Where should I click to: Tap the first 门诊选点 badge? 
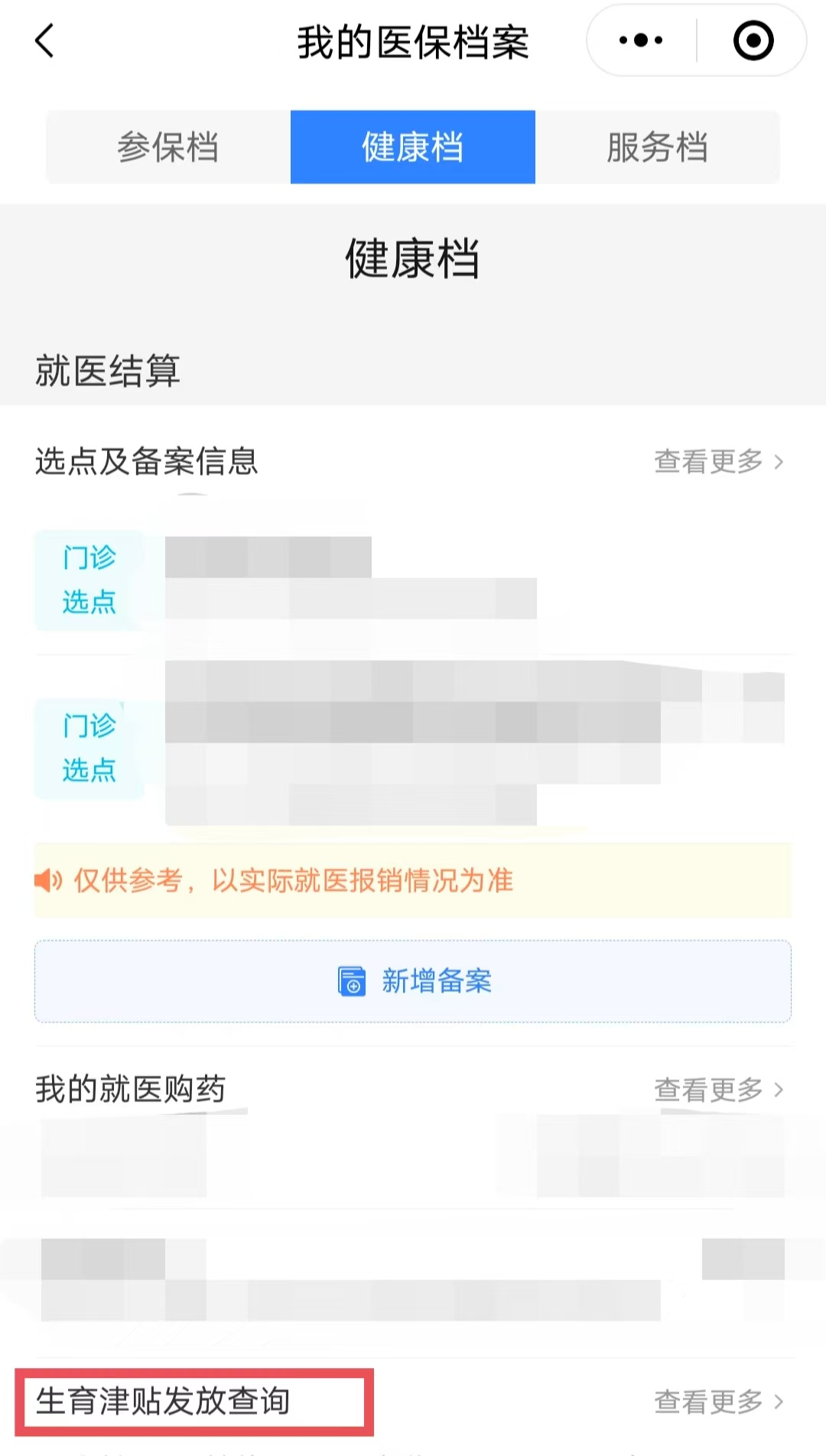point(89,580)
